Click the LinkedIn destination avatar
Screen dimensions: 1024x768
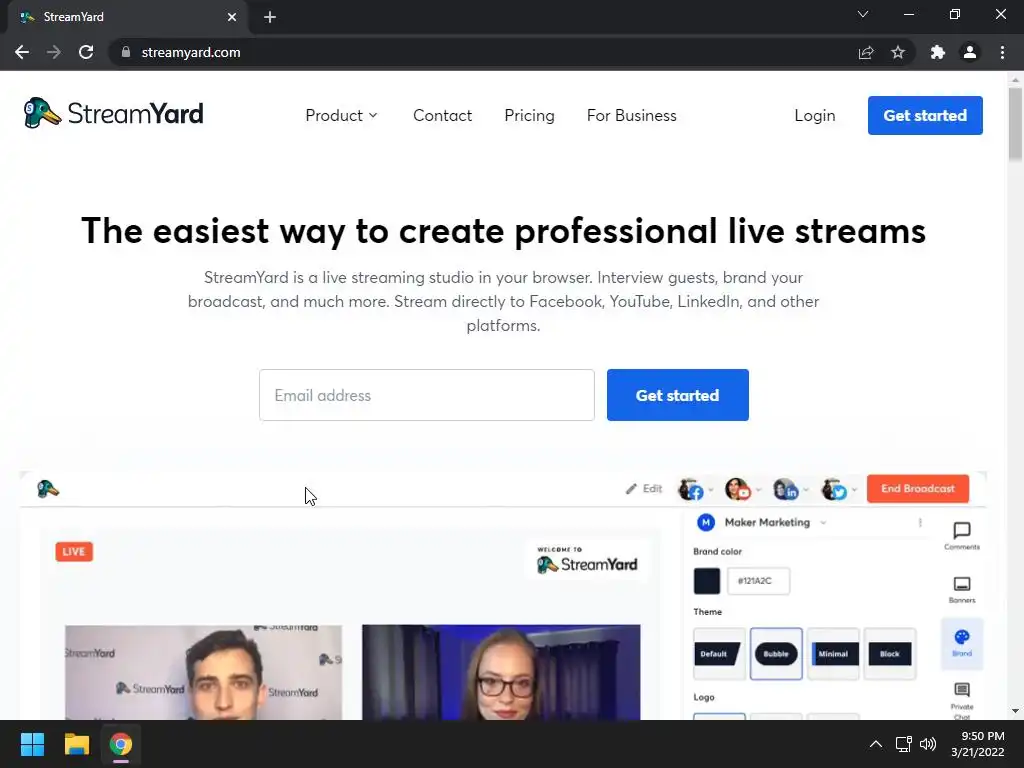786,489
